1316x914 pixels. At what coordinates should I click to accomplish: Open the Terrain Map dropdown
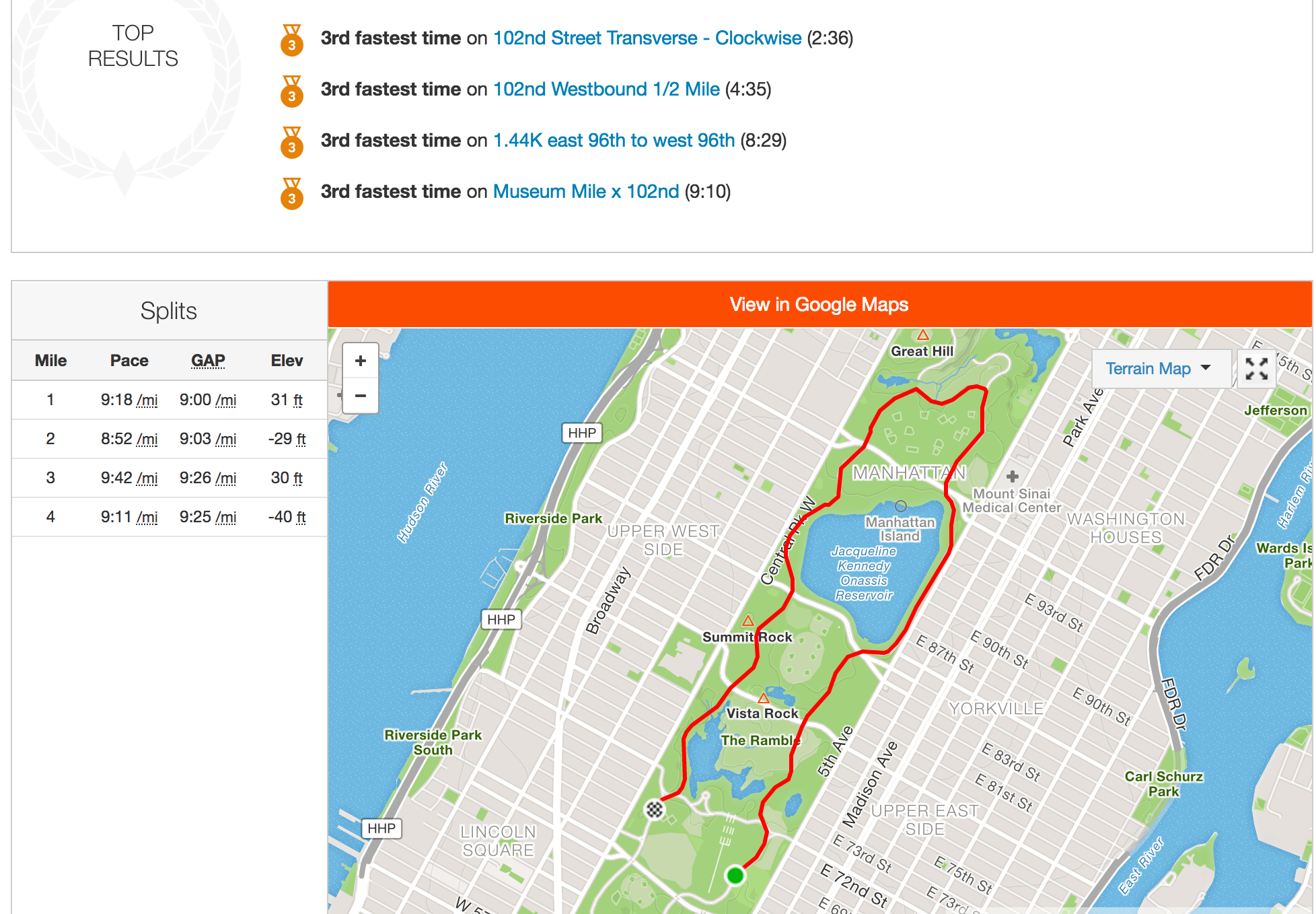point(1159,369)
